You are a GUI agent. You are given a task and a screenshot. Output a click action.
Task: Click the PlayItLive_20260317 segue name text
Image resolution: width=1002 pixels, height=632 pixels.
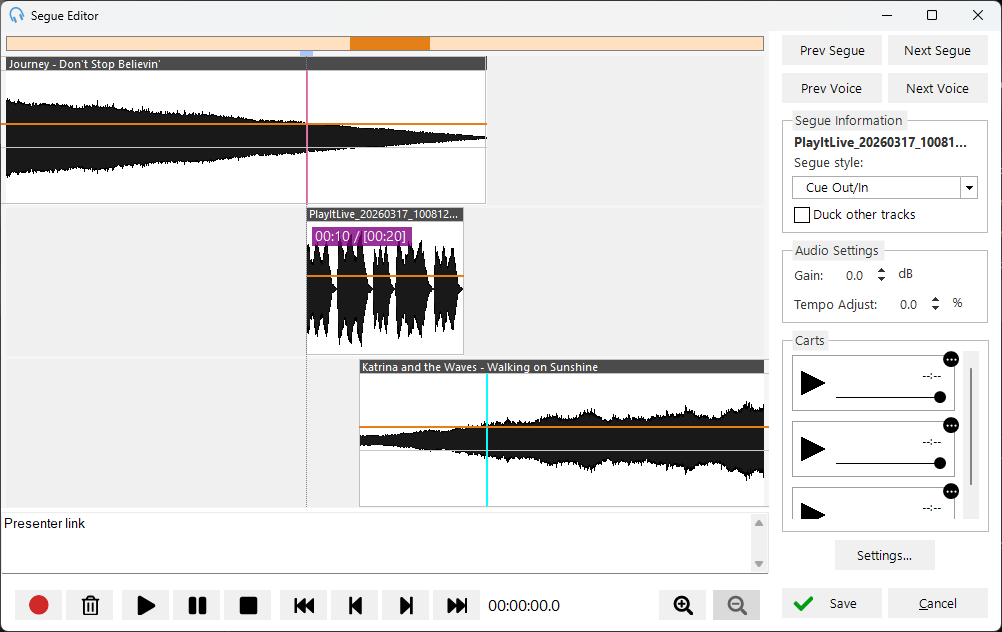click(x=880, y=143)
